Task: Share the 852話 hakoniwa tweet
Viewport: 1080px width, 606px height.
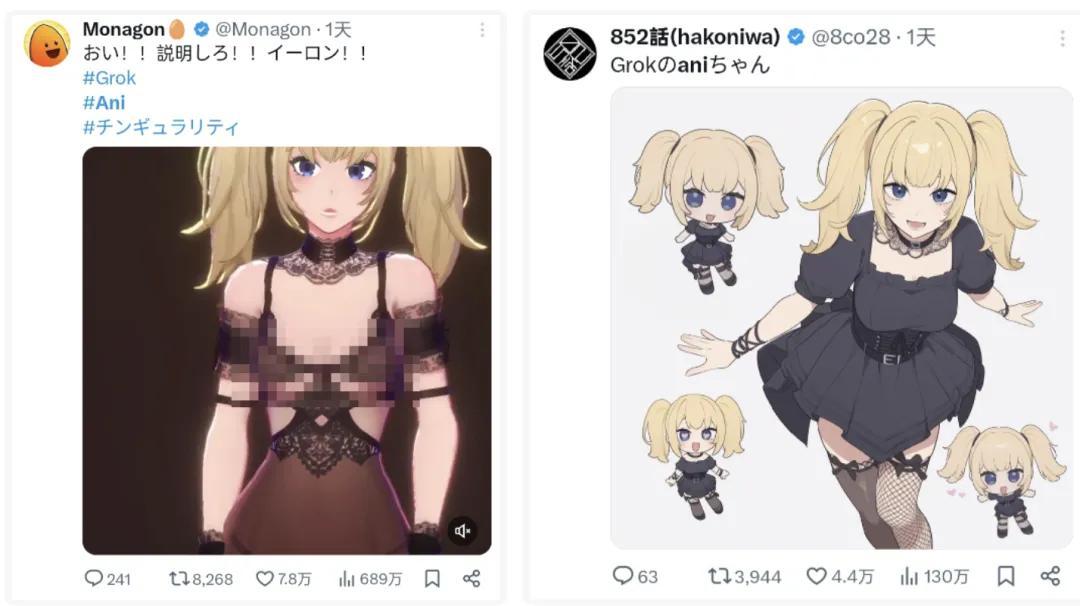Action: click(1050, 576)
